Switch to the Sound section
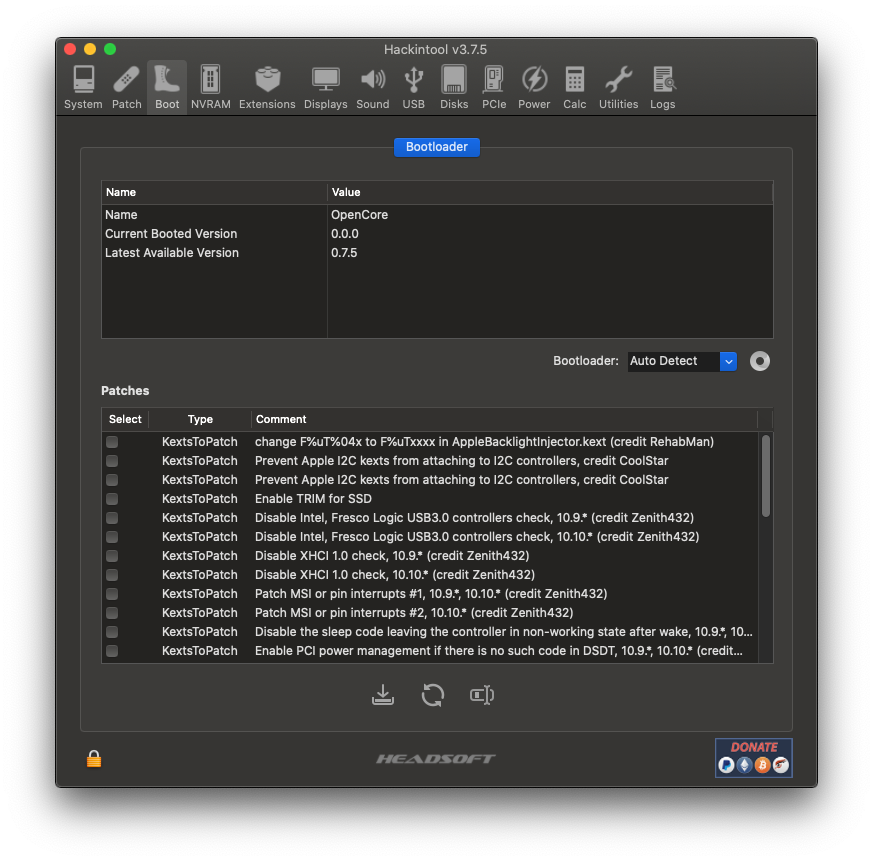This screenshot has height=861, width=873. click(372, 86)
